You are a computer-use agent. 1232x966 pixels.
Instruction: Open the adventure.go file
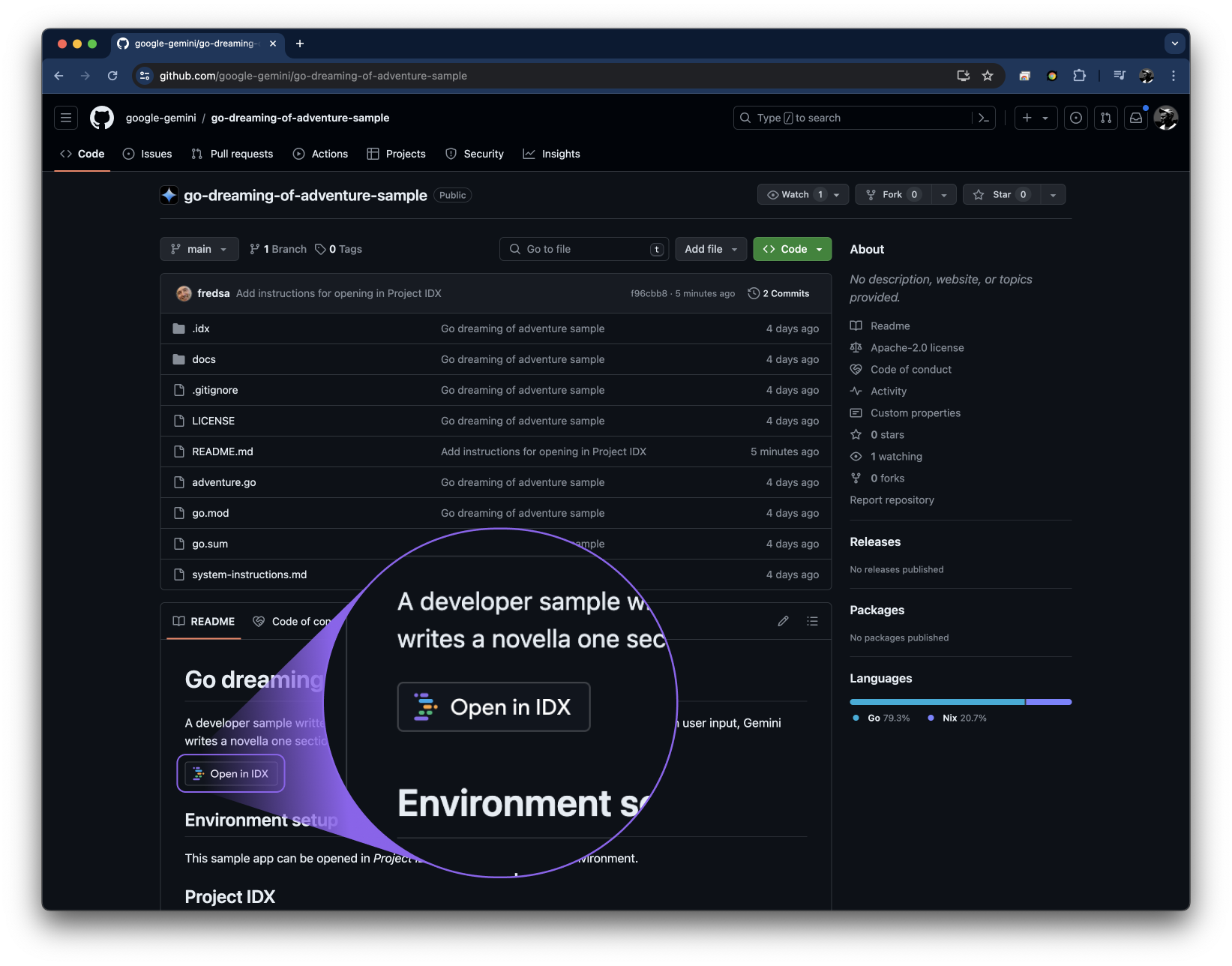[224, 482]
